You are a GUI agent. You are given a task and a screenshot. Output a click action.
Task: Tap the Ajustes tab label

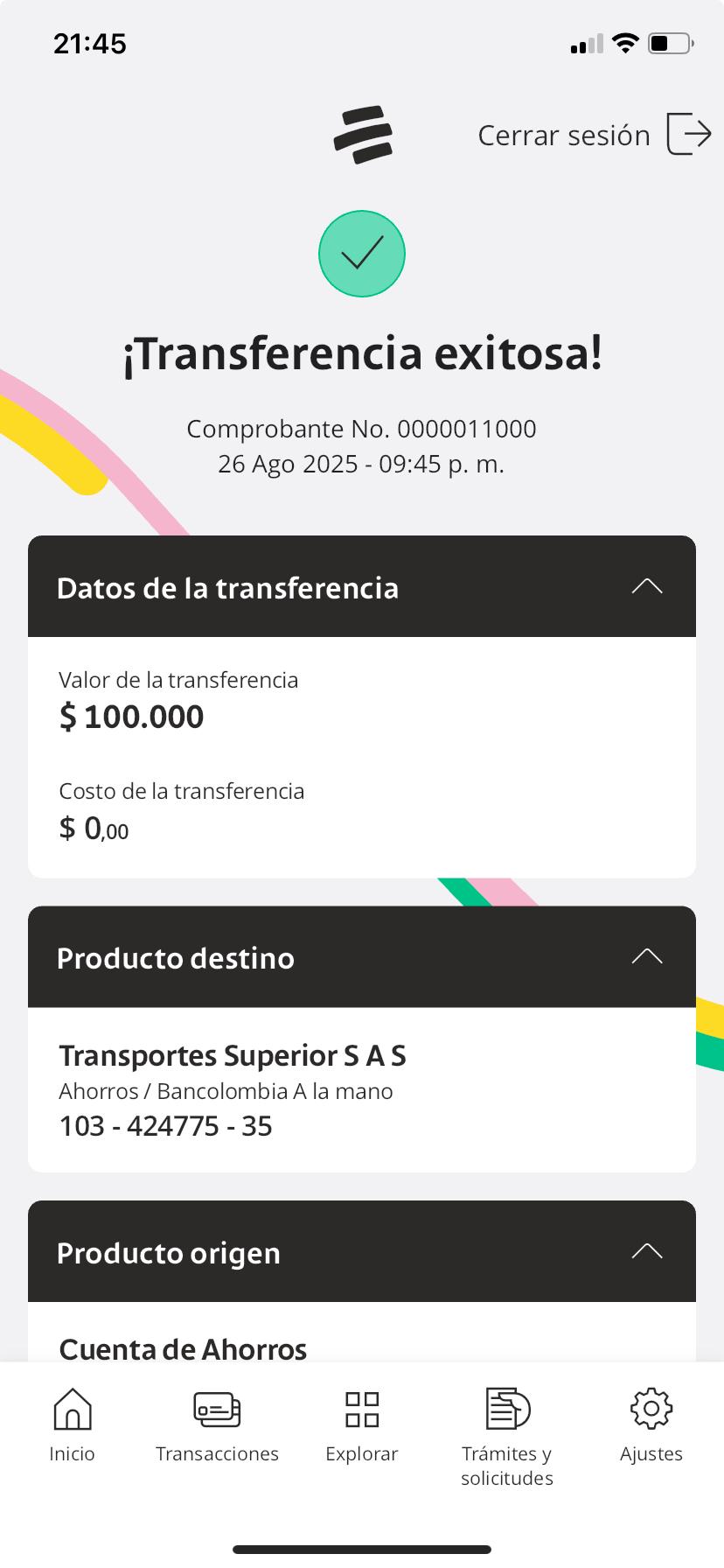pos(651,1453)
